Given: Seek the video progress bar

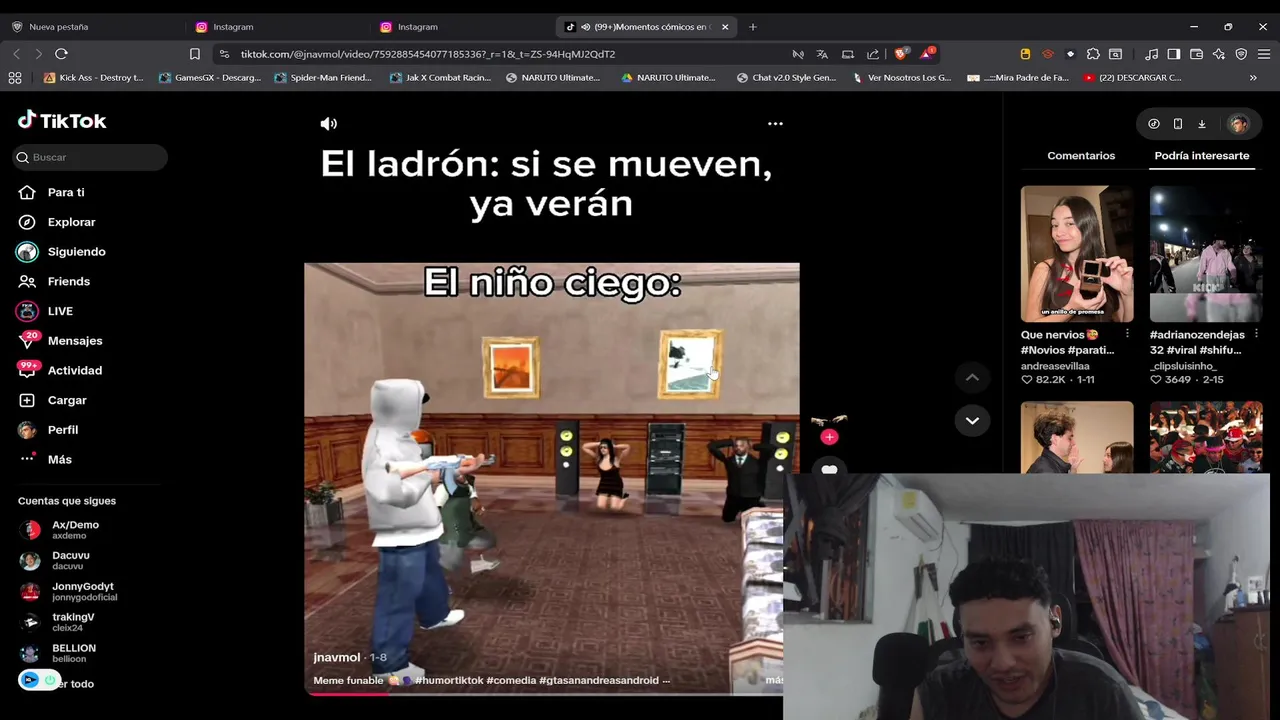Looking at the screenshot, I should click(x=544, y=692).
